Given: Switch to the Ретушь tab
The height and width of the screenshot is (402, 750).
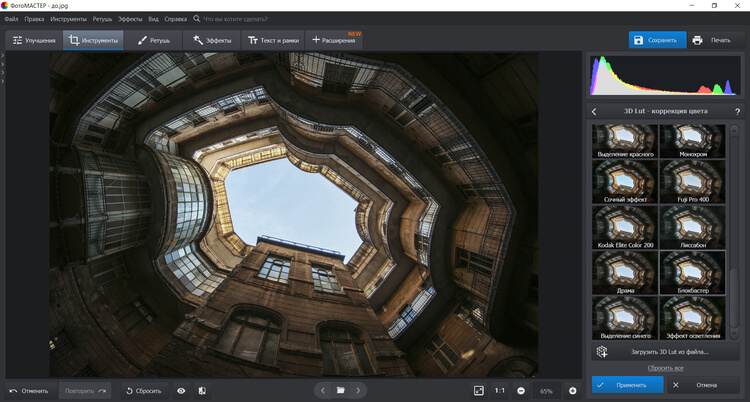Looking at the screenshot, I should tap(154, 40).
